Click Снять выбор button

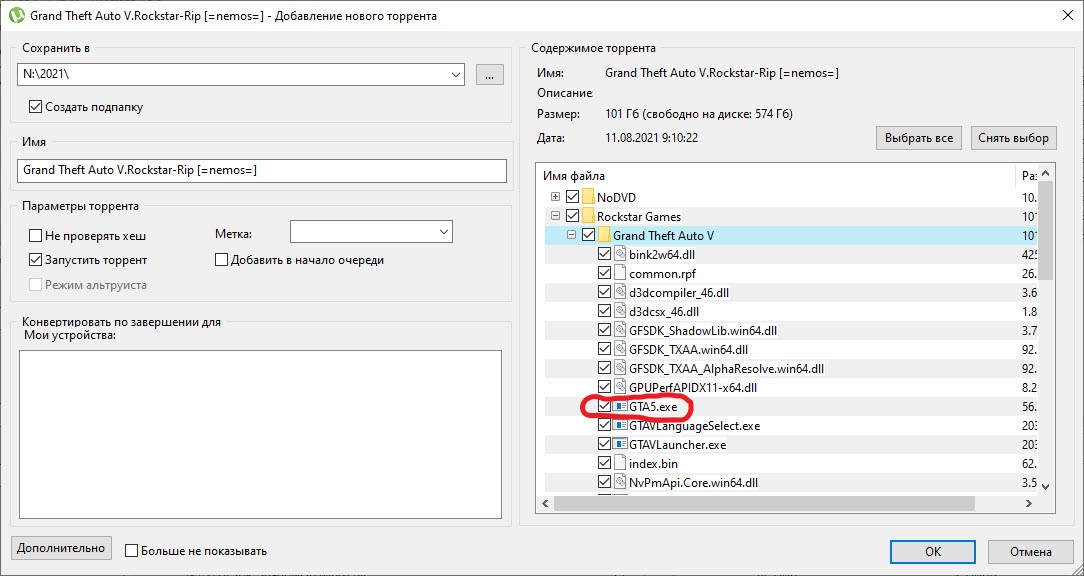tap(1013, 138)
